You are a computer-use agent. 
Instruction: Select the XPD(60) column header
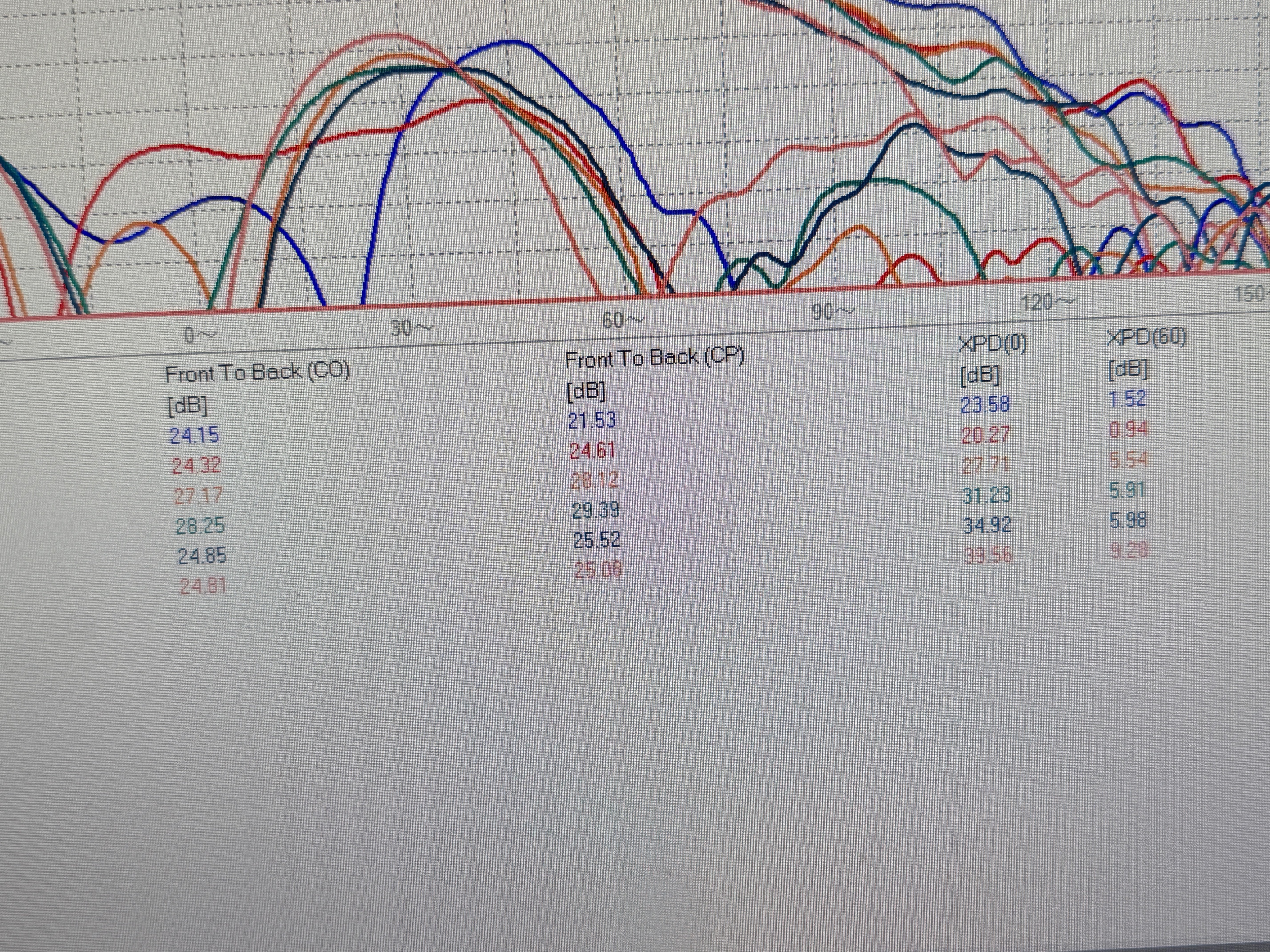click(1146, 337)
